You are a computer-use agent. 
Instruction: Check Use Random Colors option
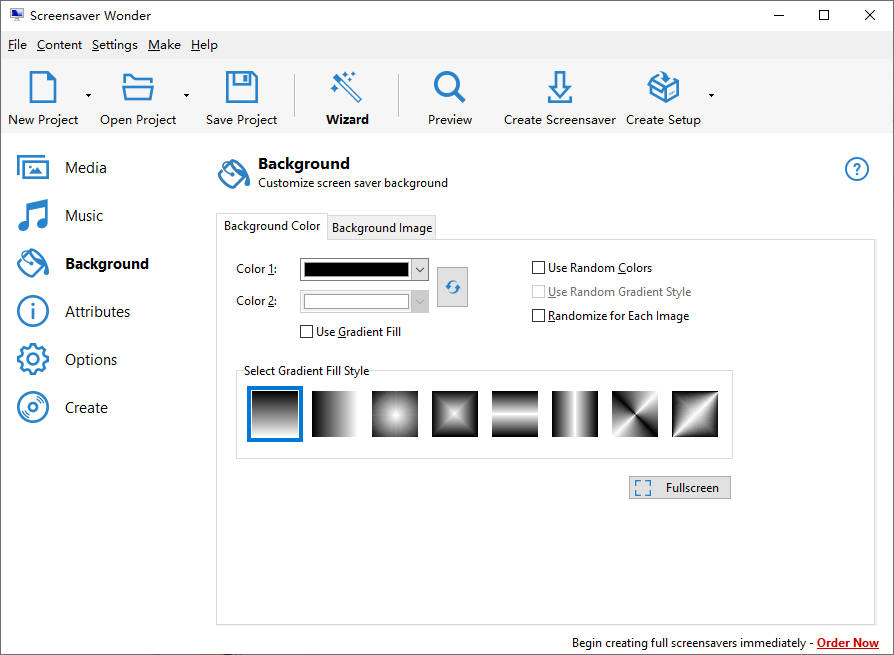click(539, 268)
